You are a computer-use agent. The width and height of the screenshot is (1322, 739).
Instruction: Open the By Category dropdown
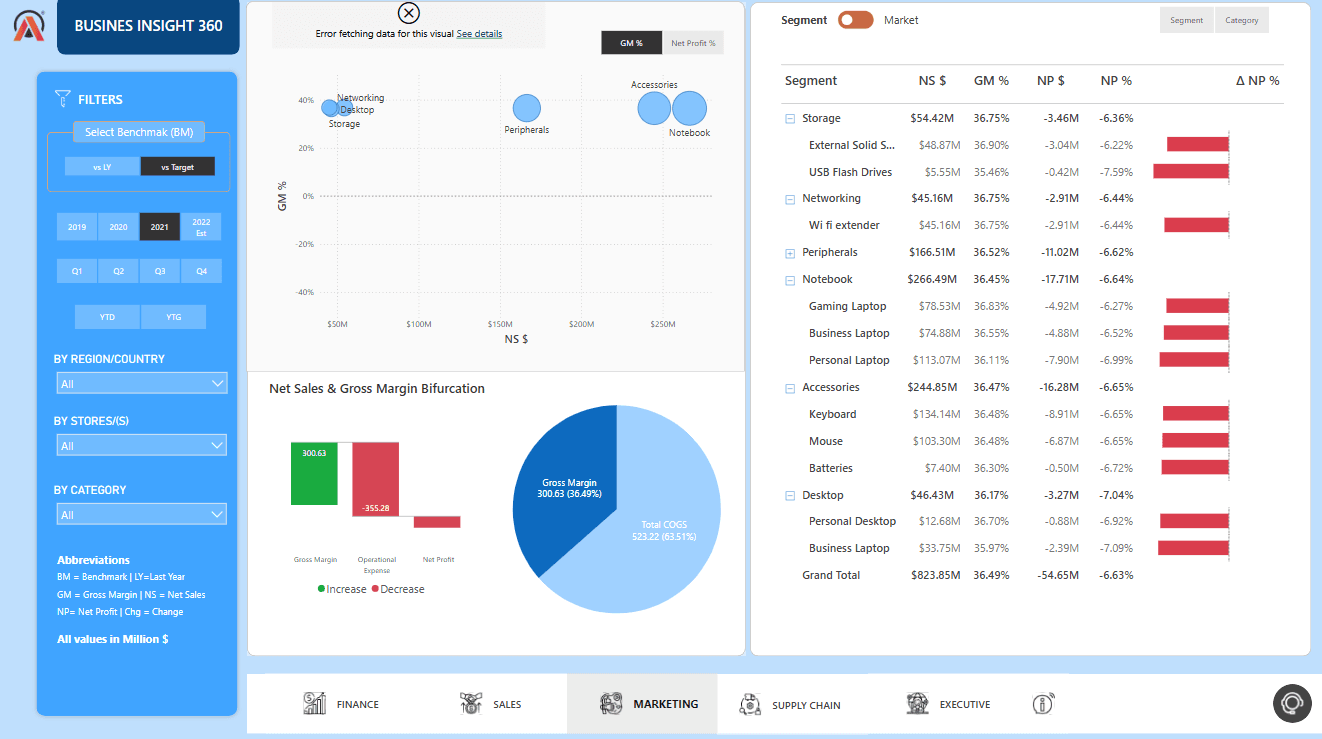click(141, 513)
